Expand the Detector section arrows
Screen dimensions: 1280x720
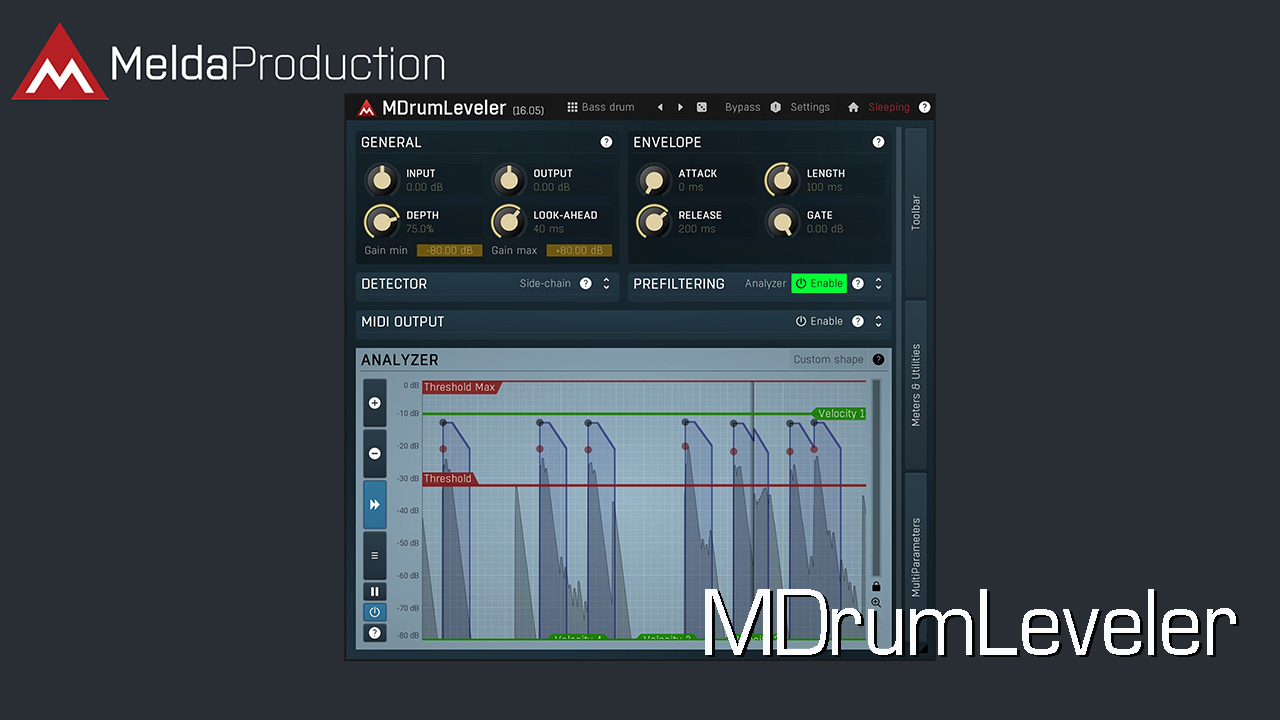(606, 284)
